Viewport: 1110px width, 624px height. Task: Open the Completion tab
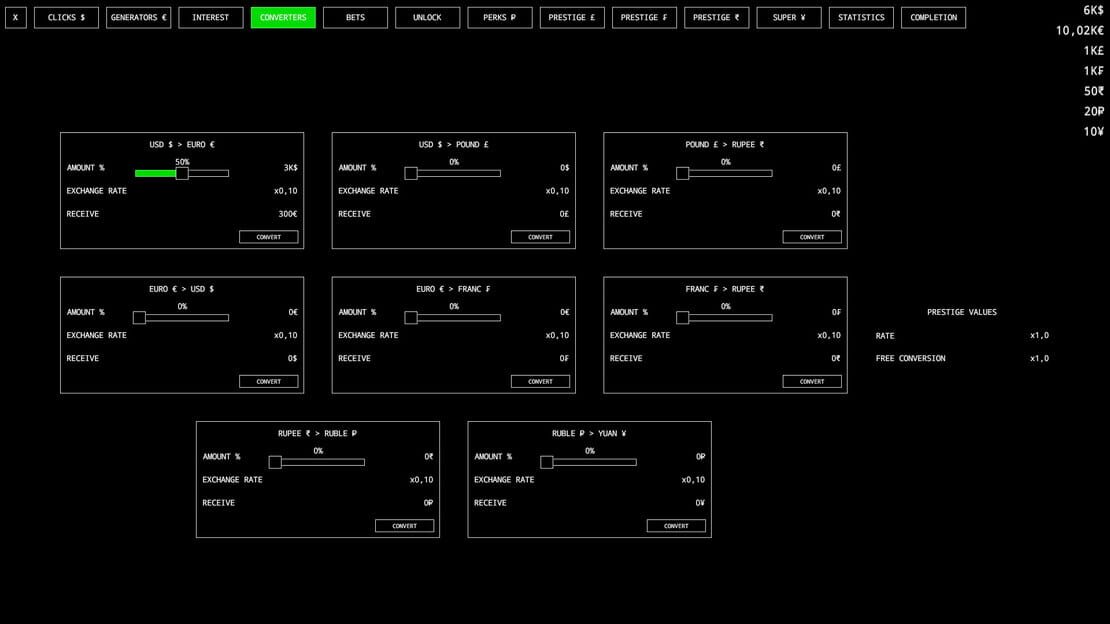933,18
